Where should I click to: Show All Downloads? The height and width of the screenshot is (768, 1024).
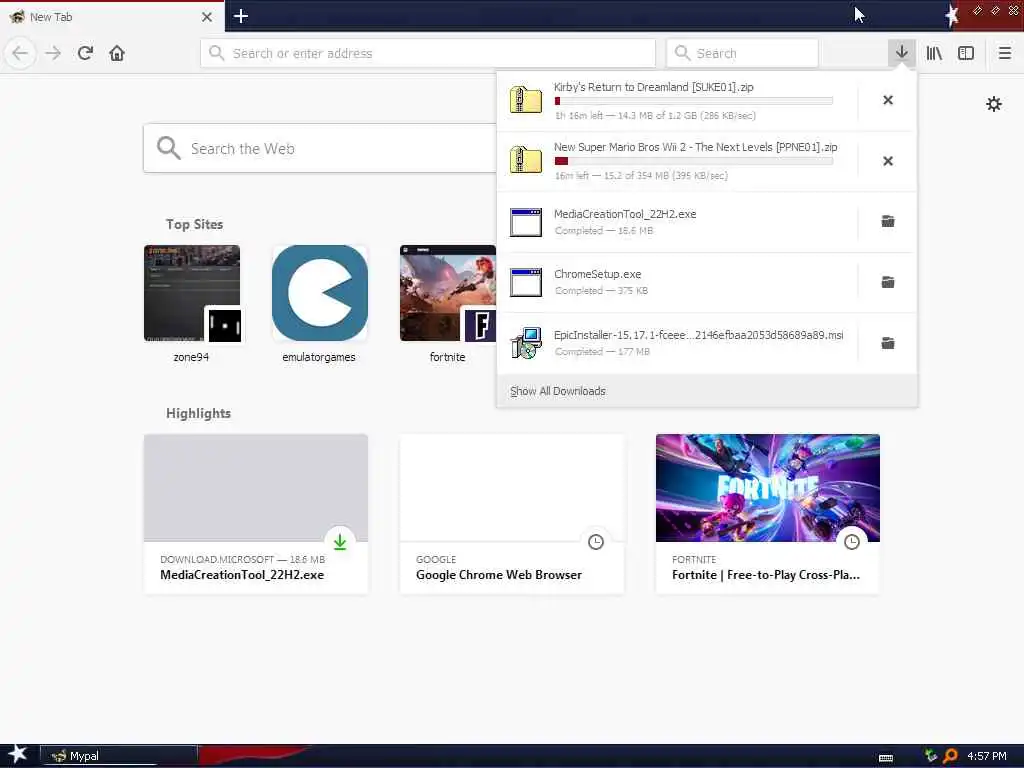point(558,391)
